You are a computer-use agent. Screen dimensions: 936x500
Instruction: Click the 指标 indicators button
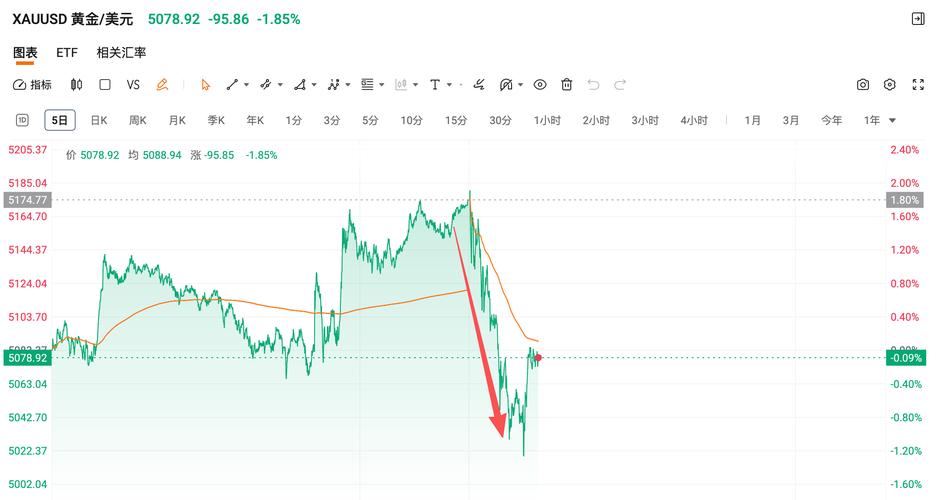(32, 85)
